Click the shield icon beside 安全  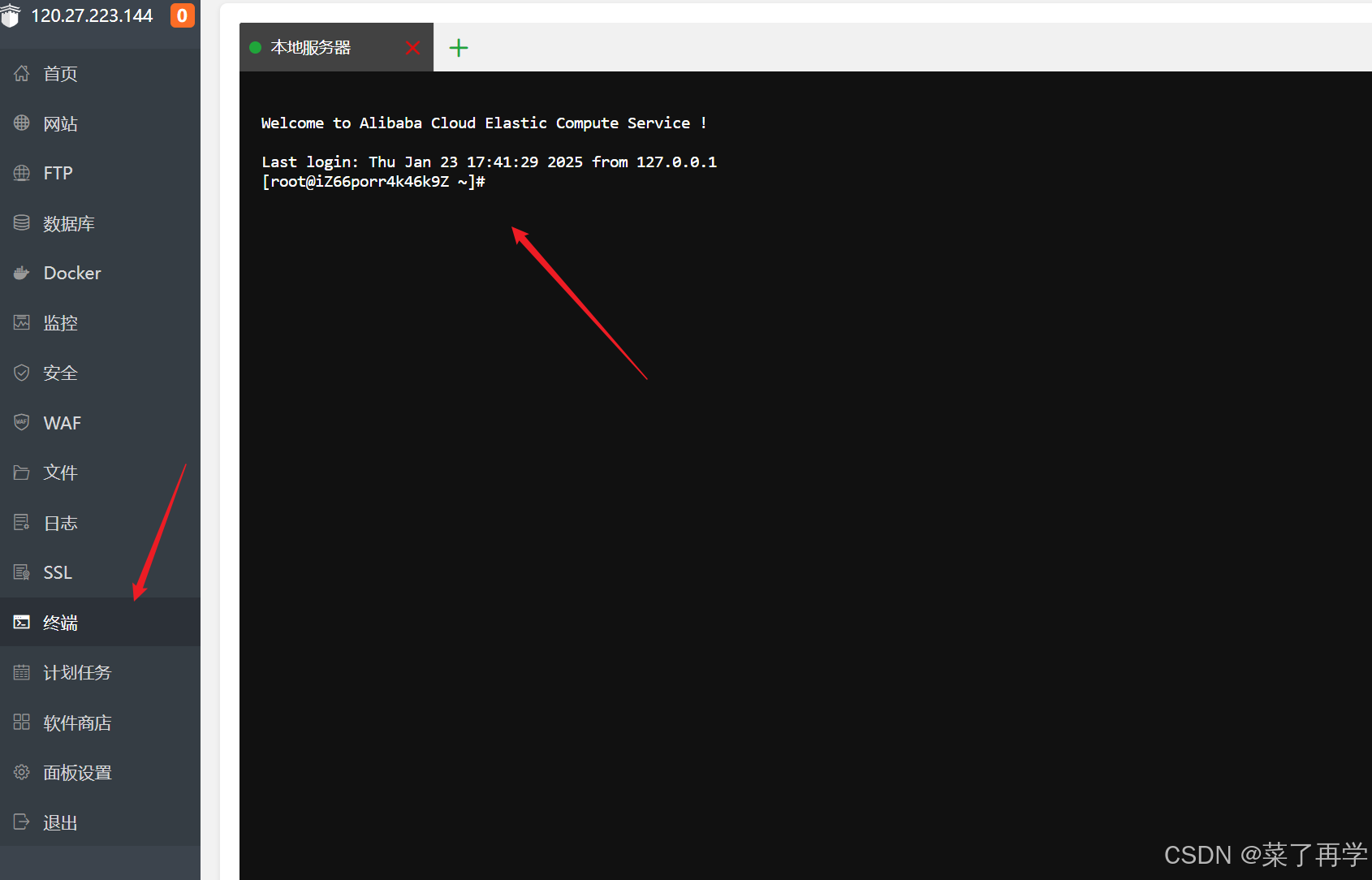click(x=22, y=373)
